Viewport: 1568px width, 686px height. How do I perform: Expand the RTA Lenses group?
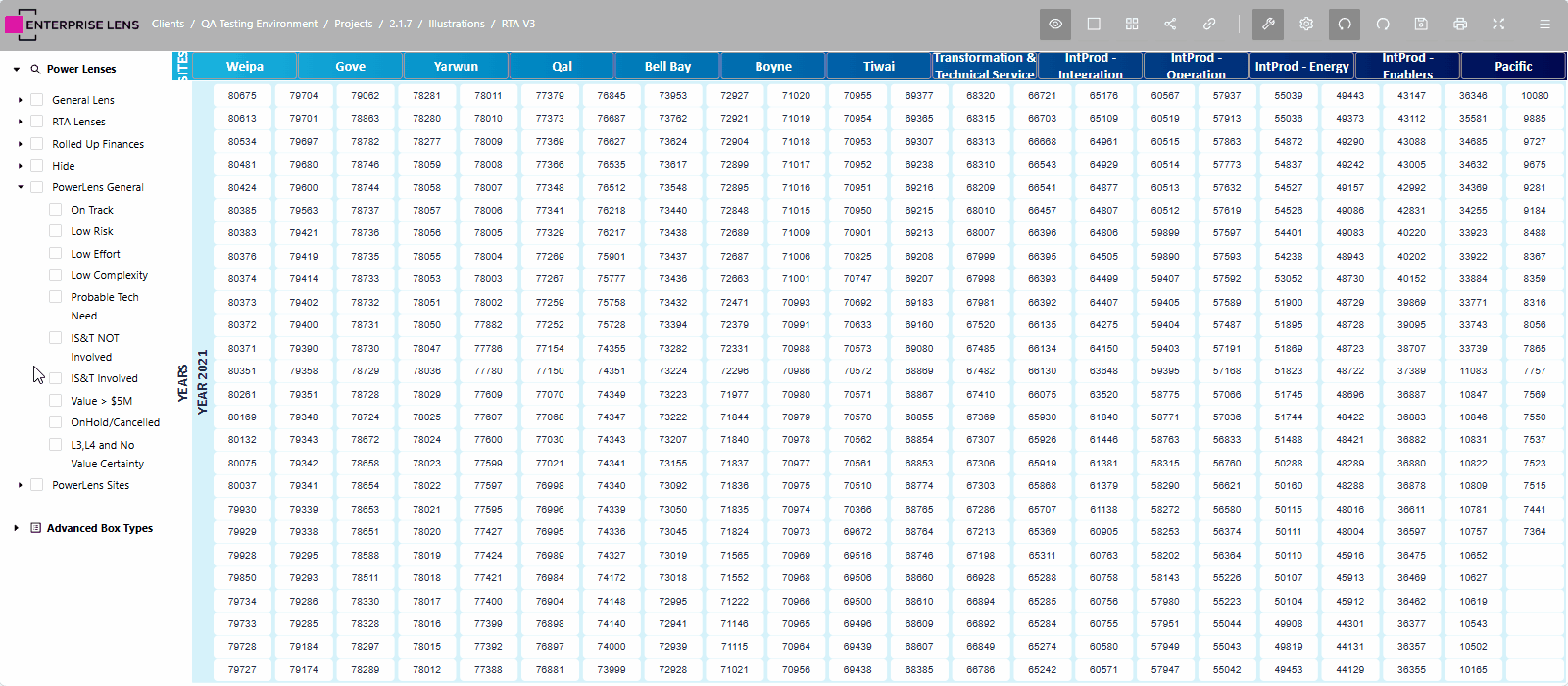(x=21, y=122)
